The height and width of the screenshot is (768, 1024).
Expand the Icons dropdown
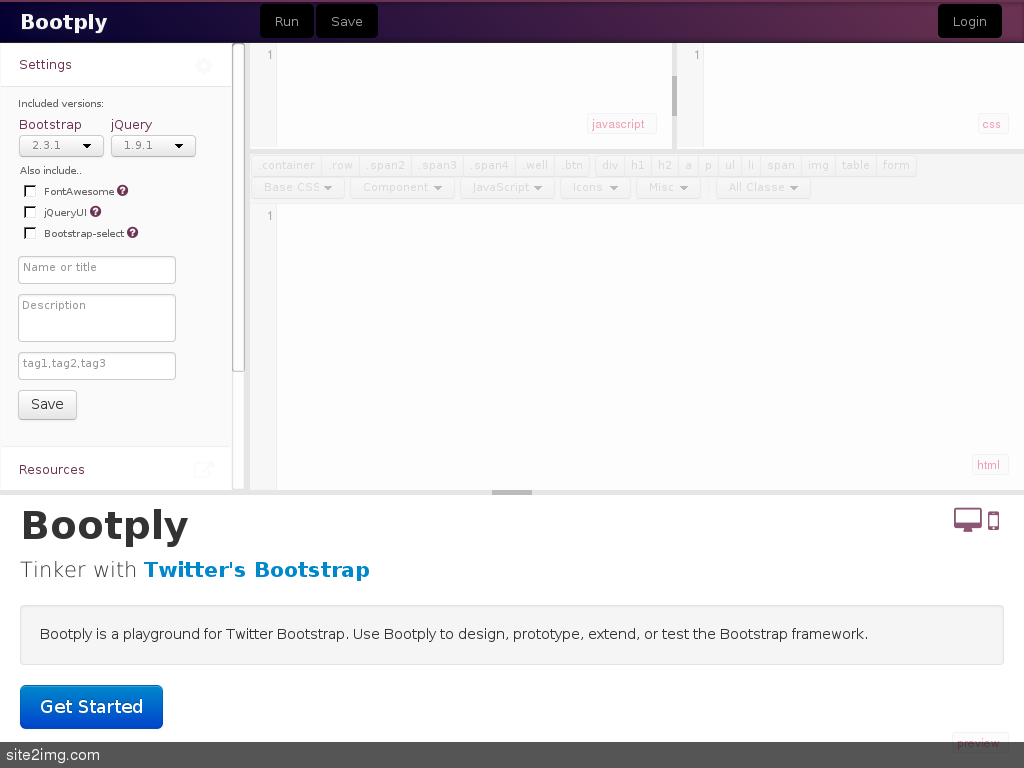[x=595, y=187]
